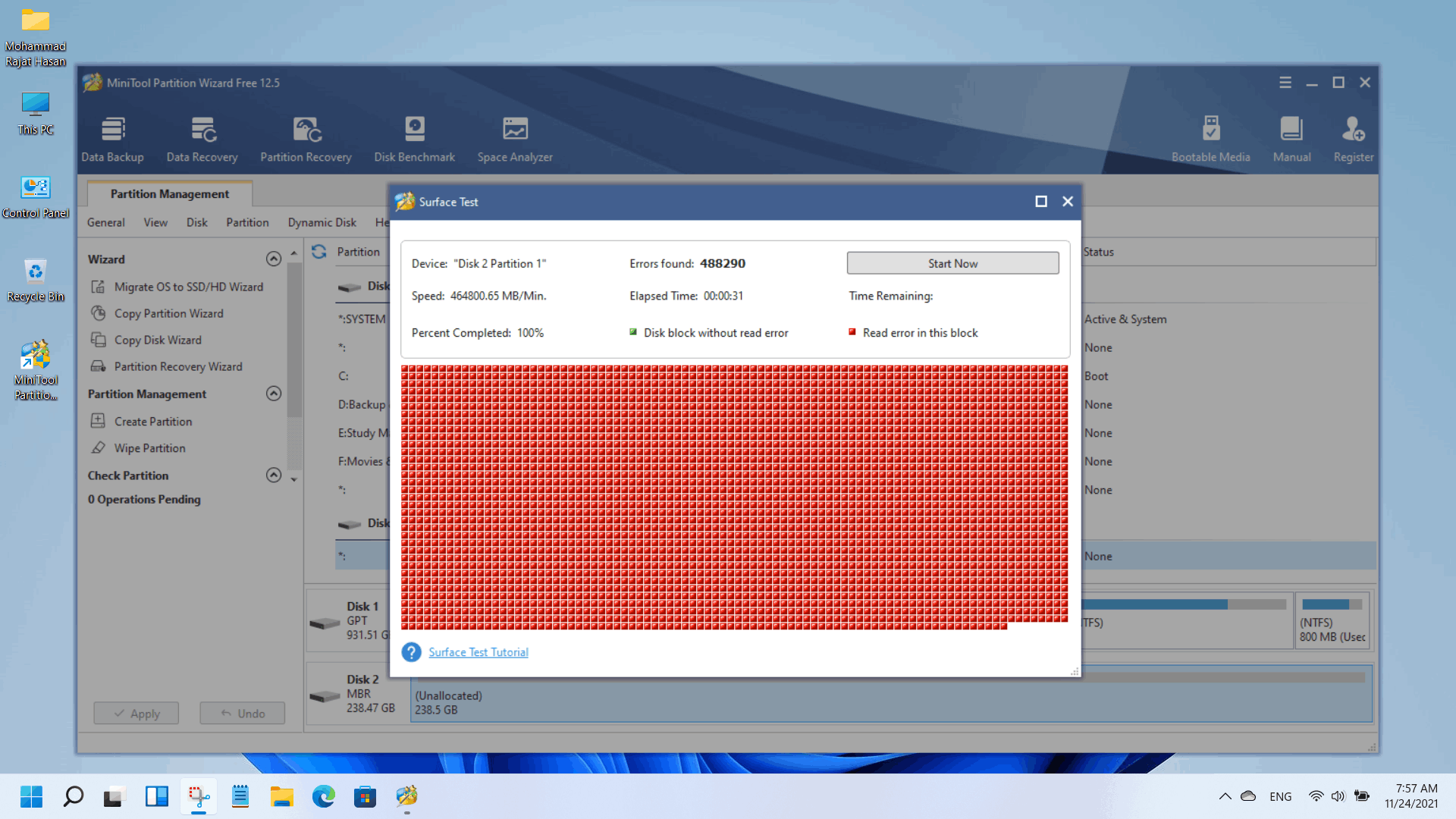Open the Surface Test Tutorial link
Viewport: 1456px width, 819px height.
478,652
